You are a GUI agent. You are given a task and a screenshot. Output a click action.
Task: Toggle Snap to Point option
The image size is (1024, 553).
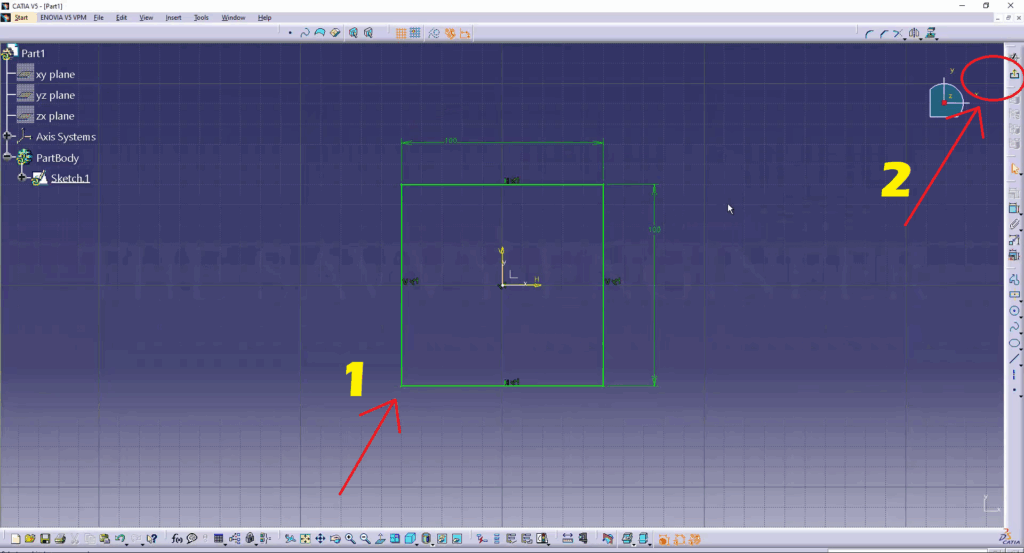(x=414, y=33)
